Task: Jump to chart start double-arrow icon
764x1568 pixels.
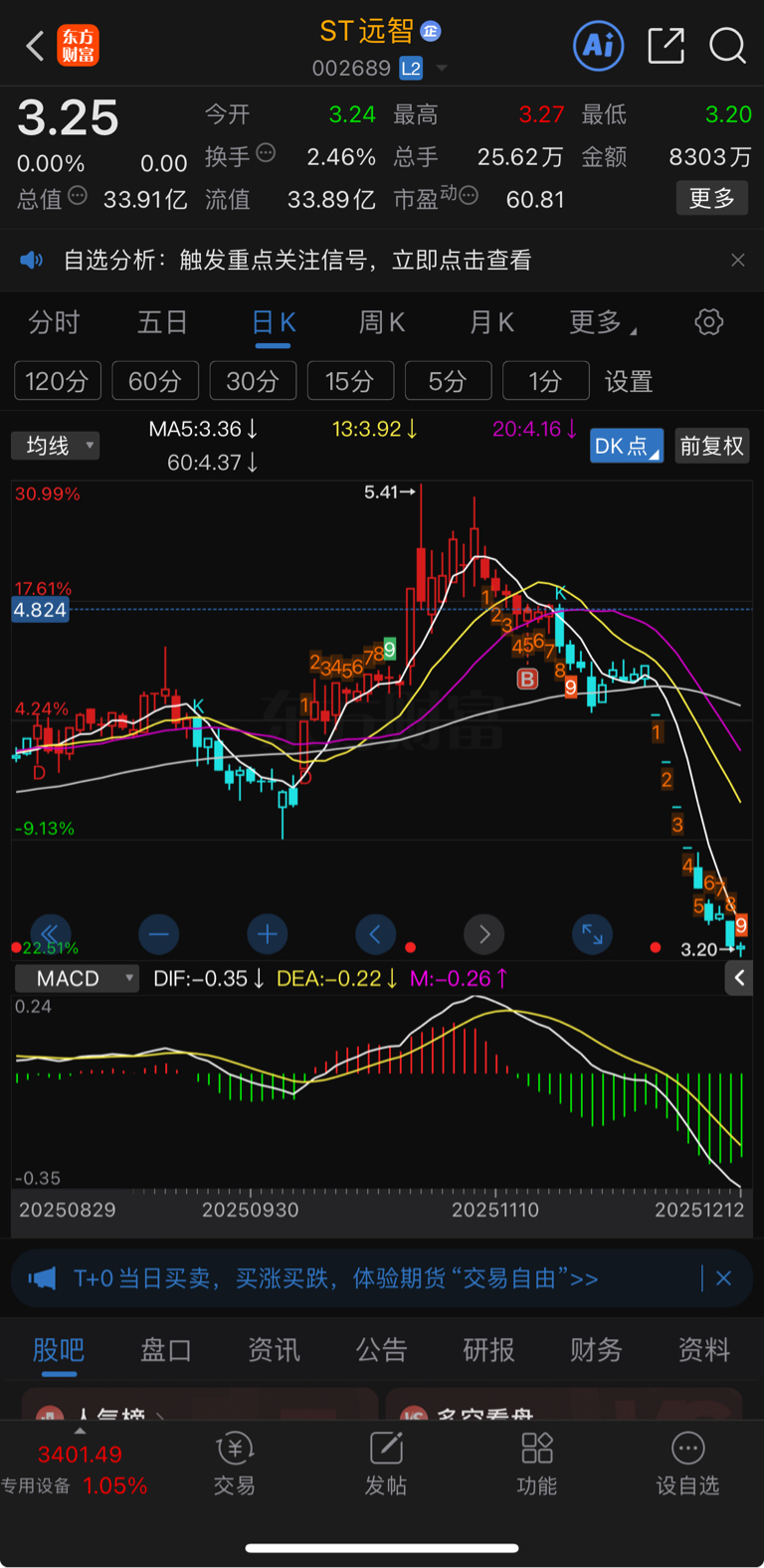Action: coord(50,934)
